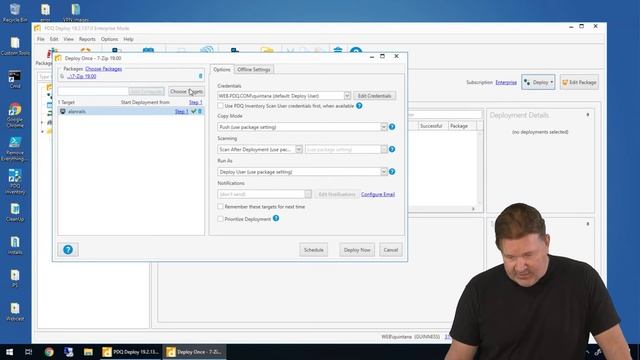Select the VPN images desktop folder
The height and width of the screenshot is (360, 640).
point(76,12)
